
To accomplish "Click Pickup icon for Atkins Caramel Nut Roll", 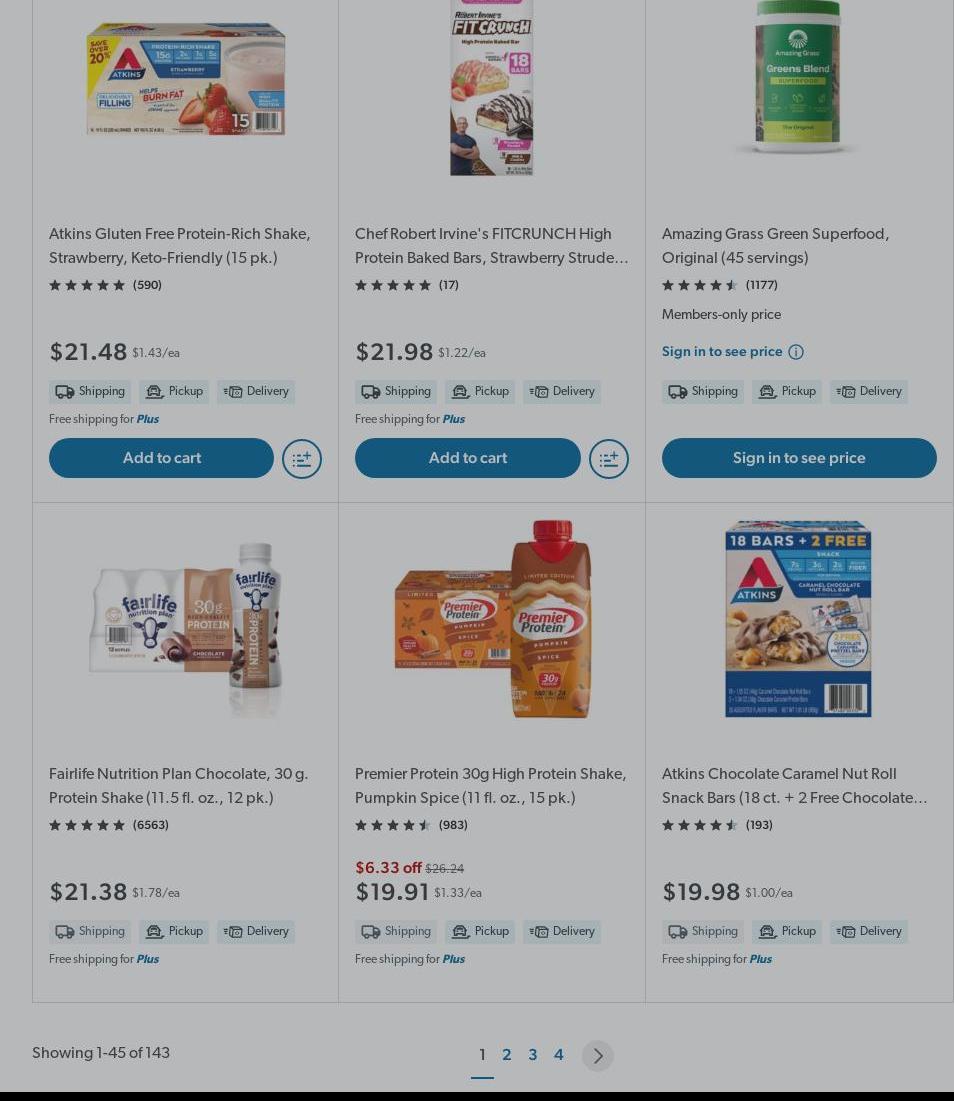I will pos(767,932).
